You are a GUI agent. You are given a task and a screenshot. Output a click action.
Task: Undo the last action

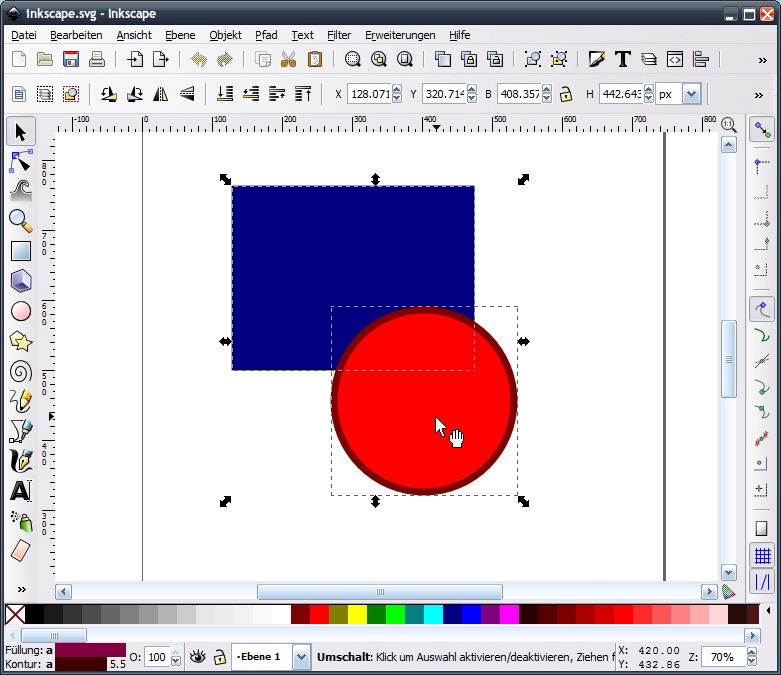click(199, 59)
